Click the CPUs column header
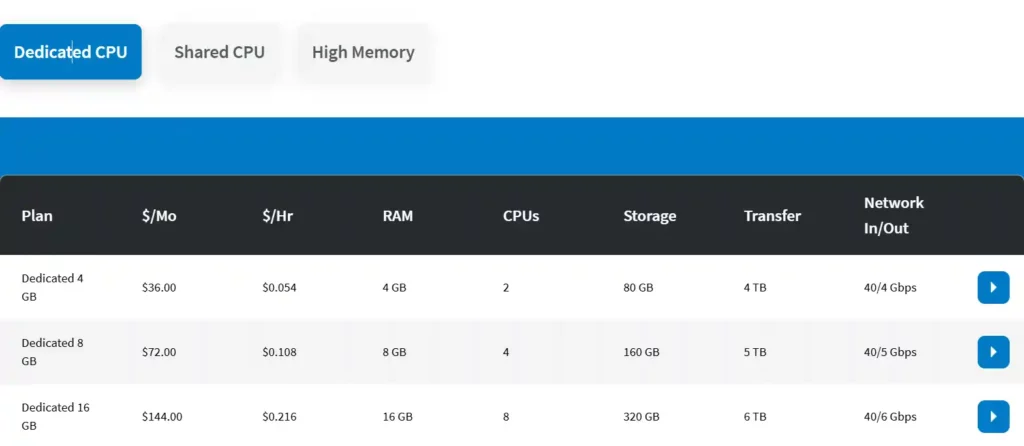Viewport: 1024px width, 446px height. [x=521, y=215]
